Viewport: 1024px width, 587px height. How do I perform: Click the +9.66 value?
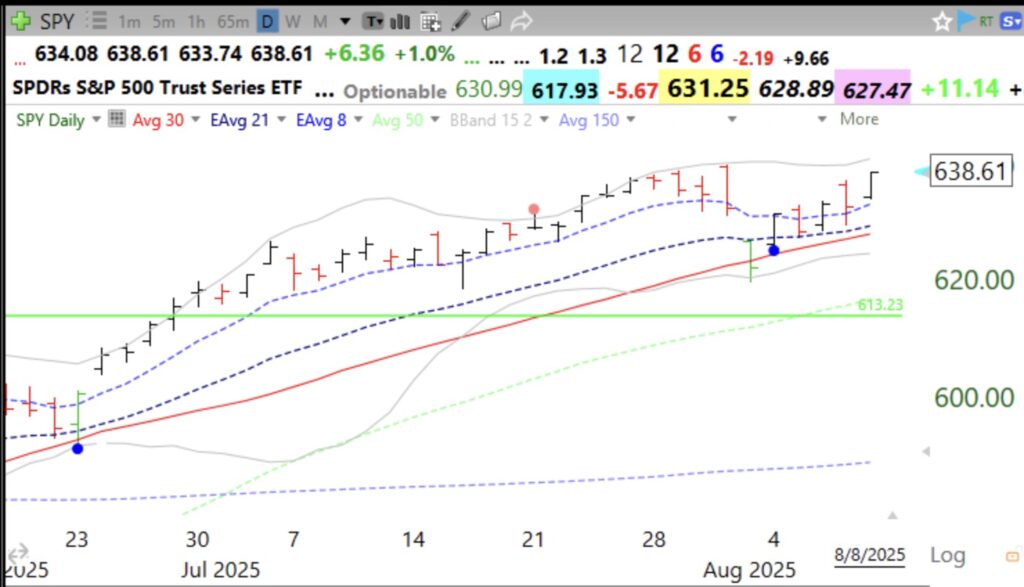(x=806, y=59)
